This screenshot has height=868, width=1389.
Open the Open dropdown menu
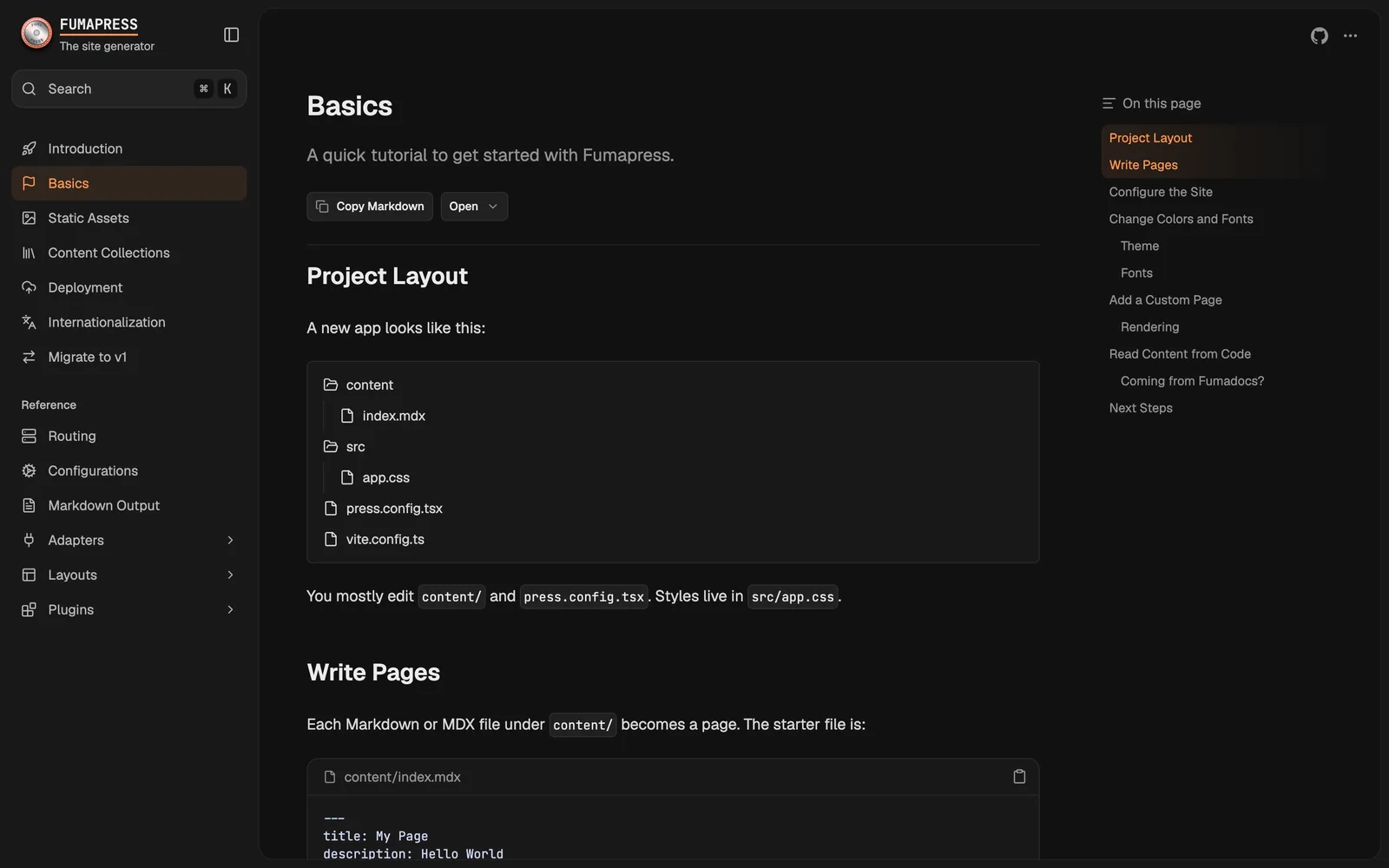[474, 207]
